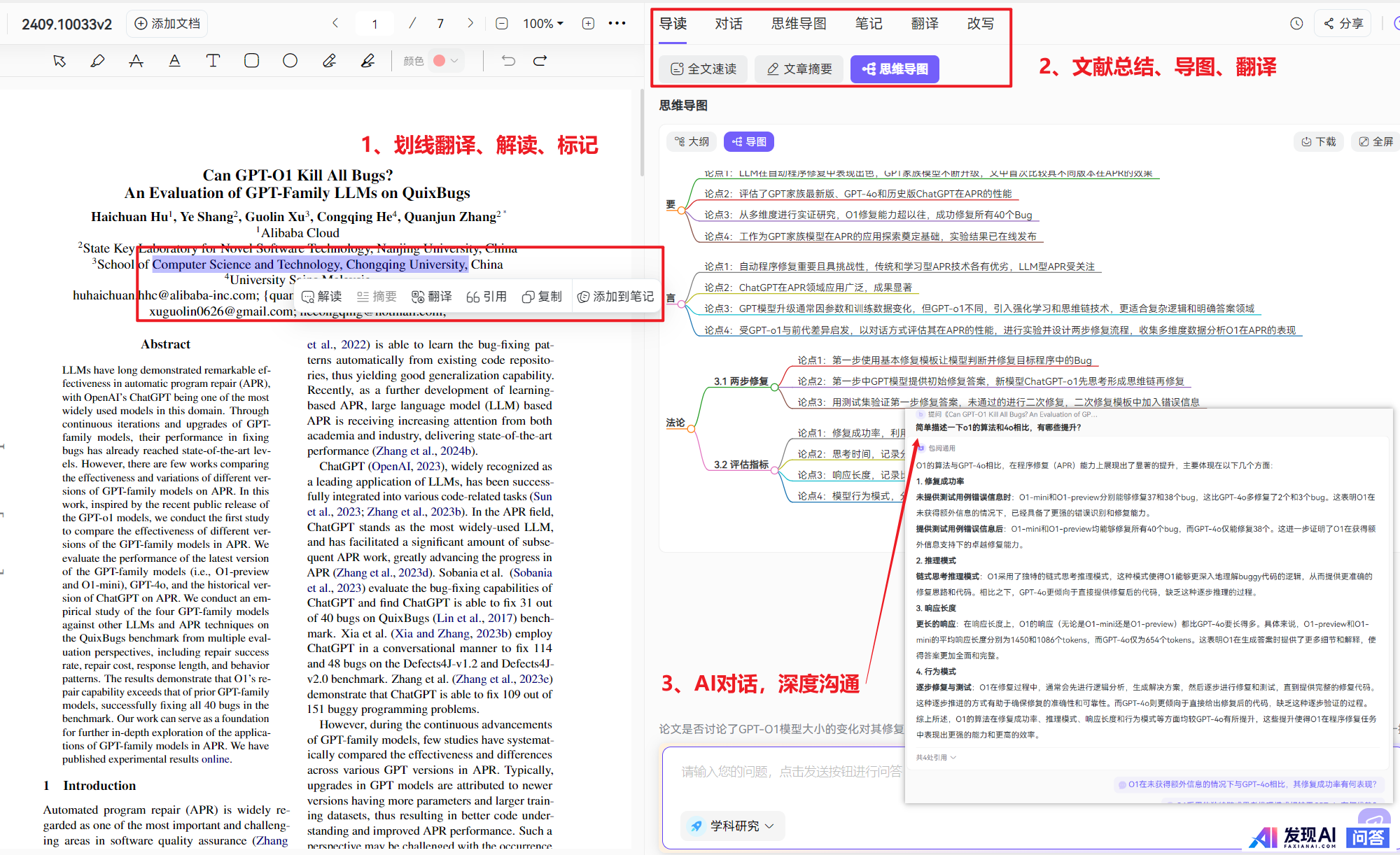Open the 100% zoom level dropdown

coord(543,24)
